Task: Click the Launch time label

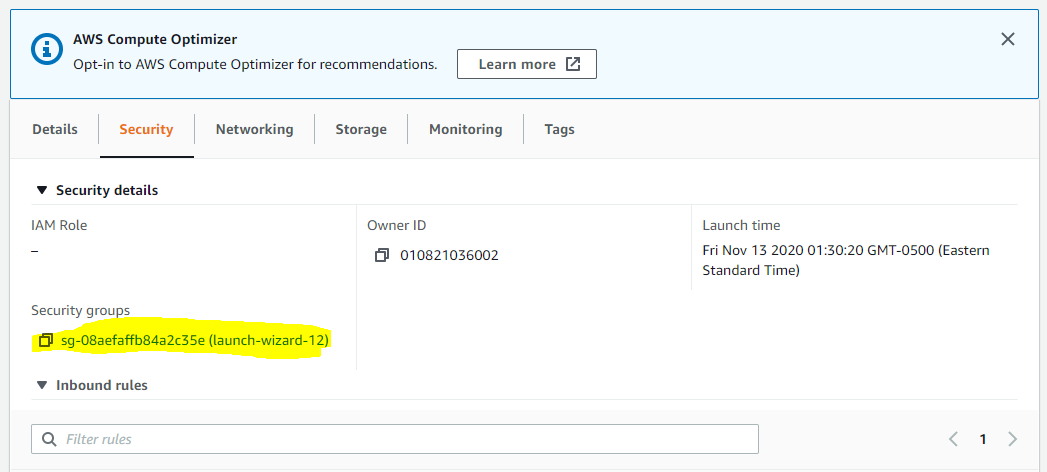Action: point(741,225)
